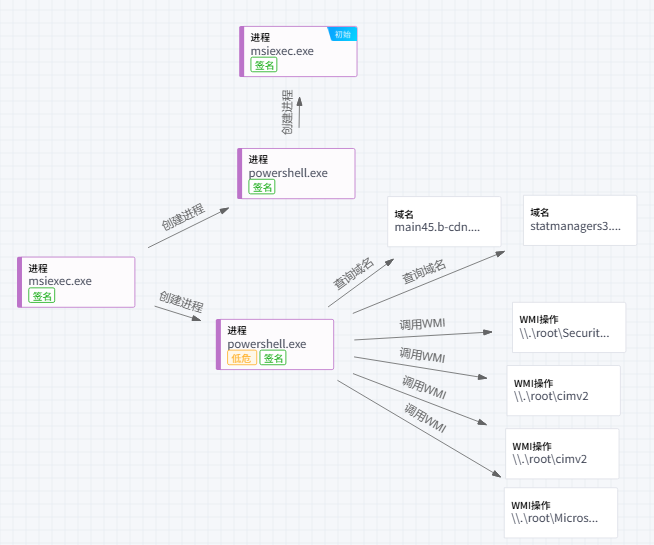Viewport: 654px width, 545px height.
Task: Click 查询域名 label pointing to statmanagers3
Action: pyautogui.click(x=424, y=272)
